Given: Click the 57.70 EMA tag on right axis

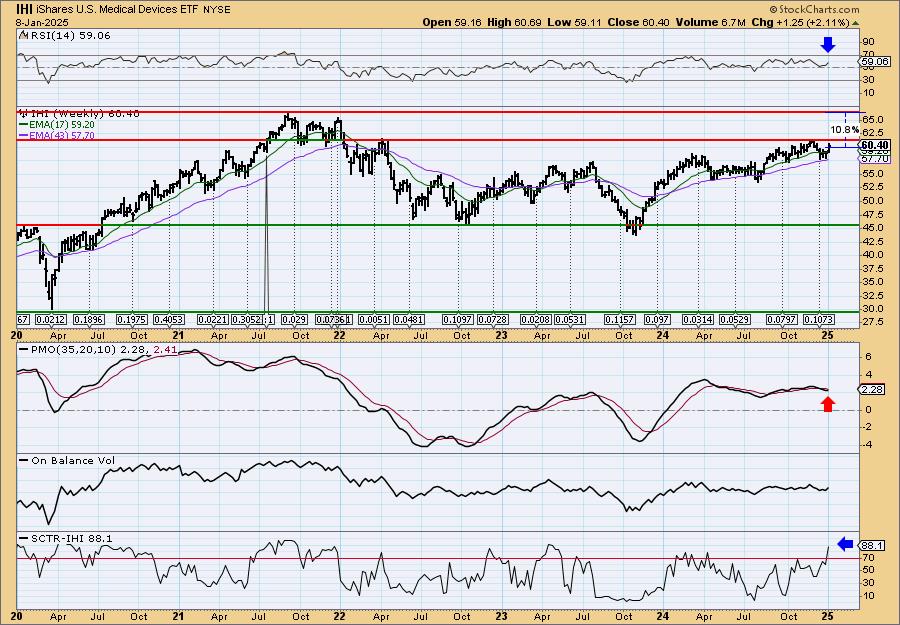Looking at the screenshot, I should click(875, 158).
